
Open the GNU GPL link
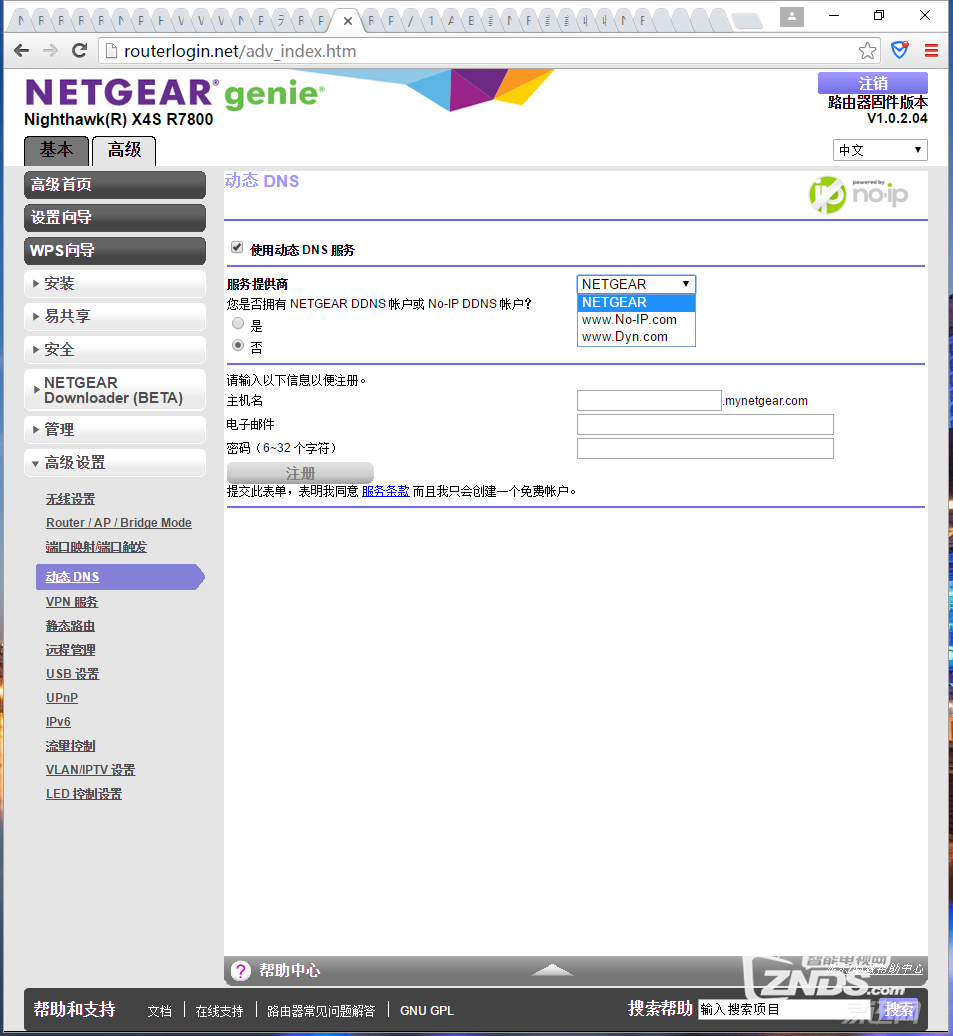pyautogui.click(x=426, y=1011)
